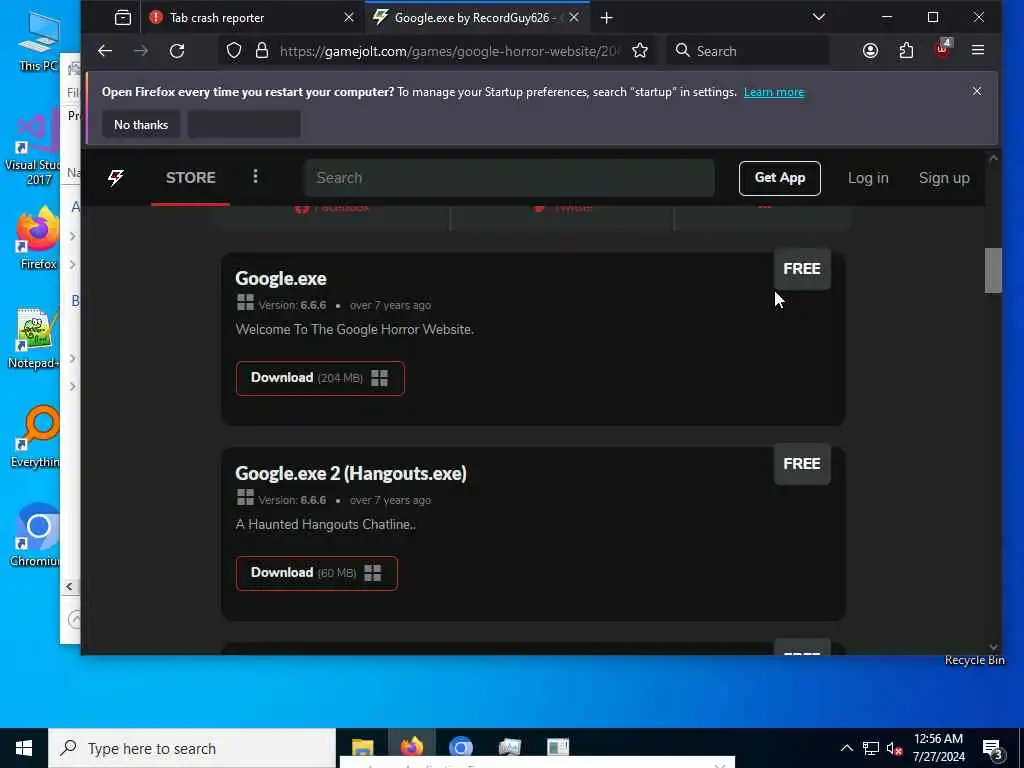Bookmark this page with star icon

tap(640, 51)
